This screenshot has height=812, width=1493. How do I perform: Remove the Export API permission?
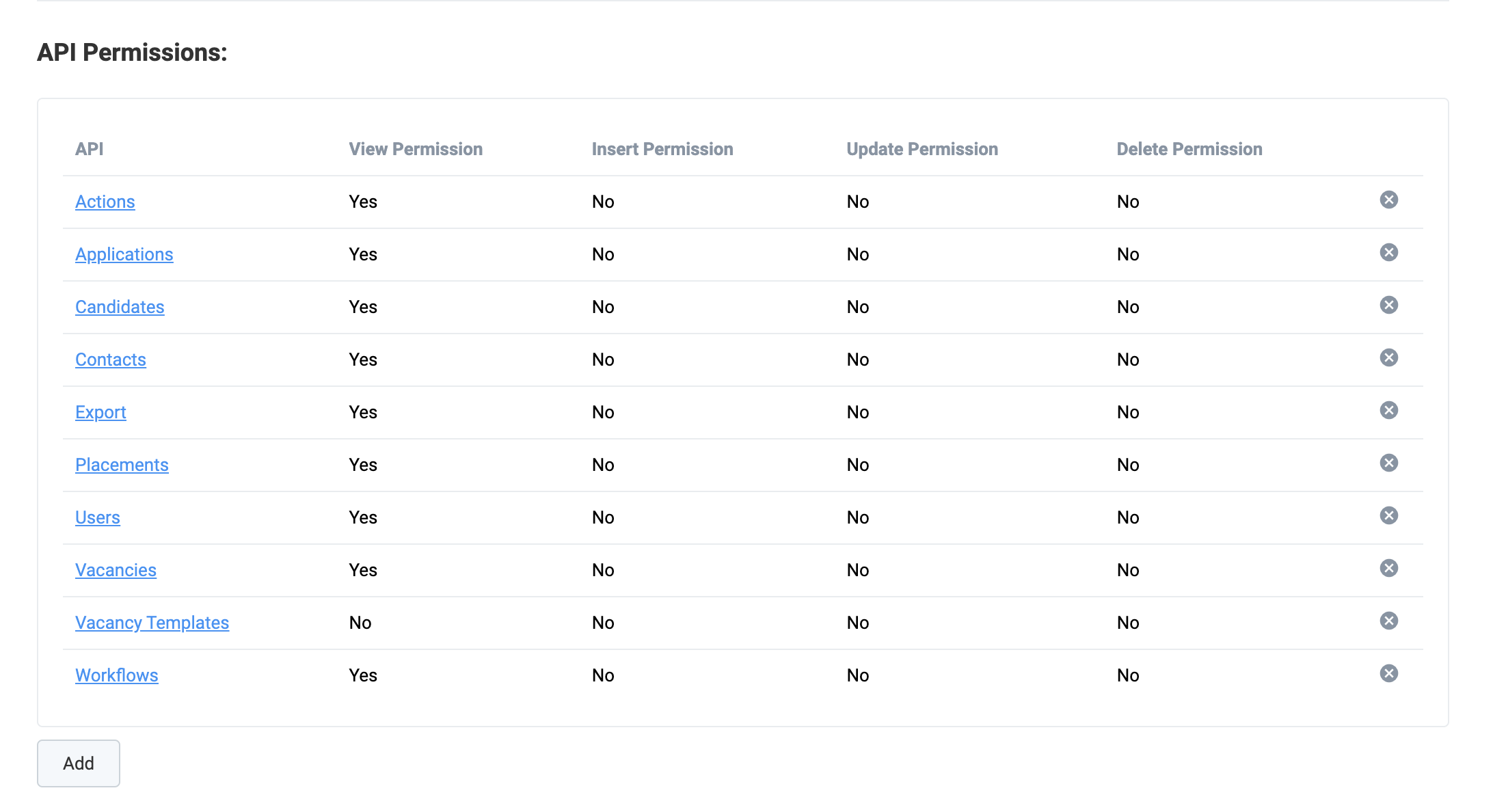tap(1388, 410)
